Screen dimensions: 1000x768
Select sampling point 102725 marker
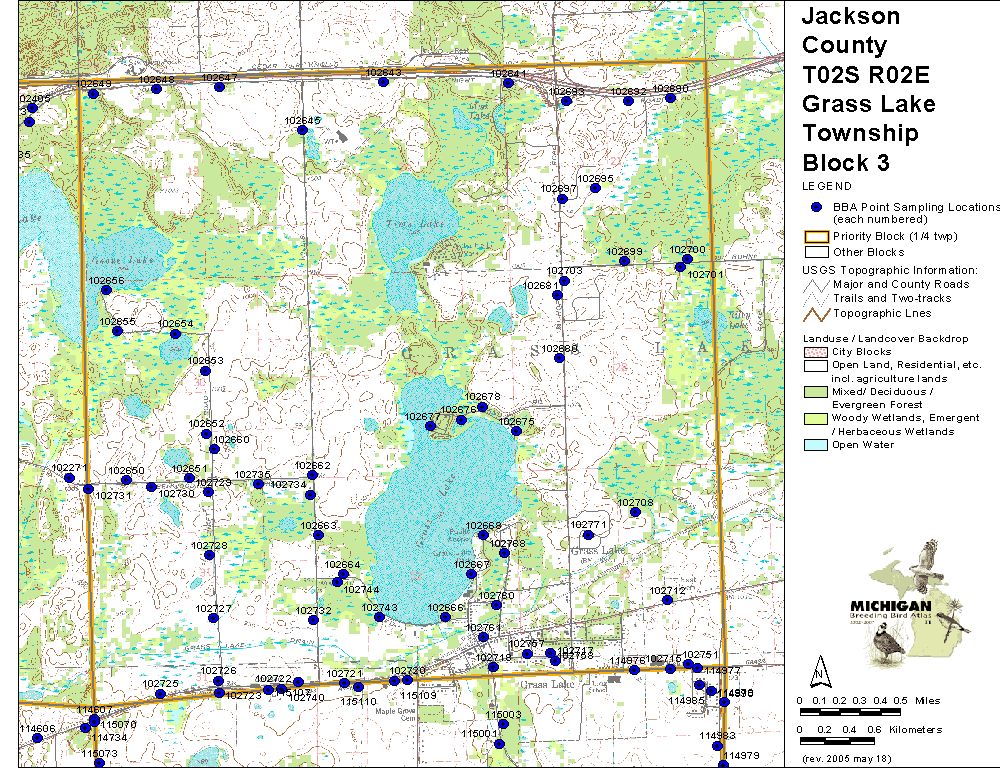click(160, 693)
